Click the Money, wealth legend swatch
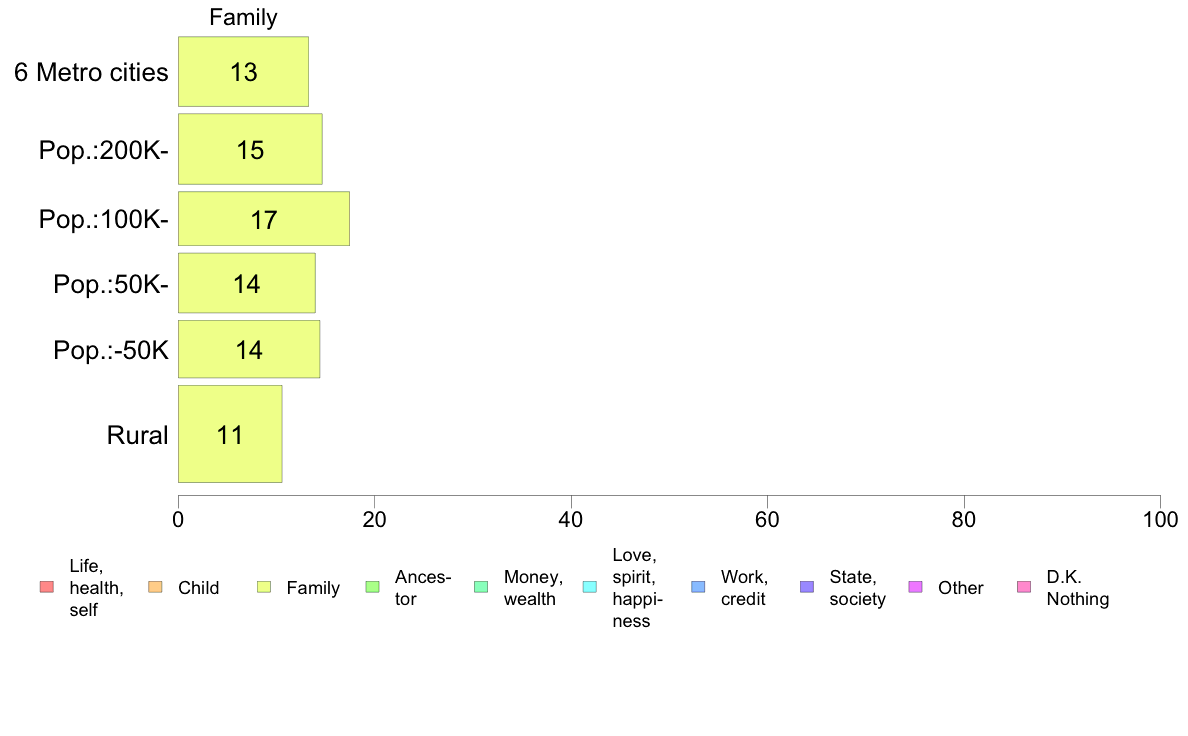This screenshot has width=1188, height=736. click(x=481, y=587)
